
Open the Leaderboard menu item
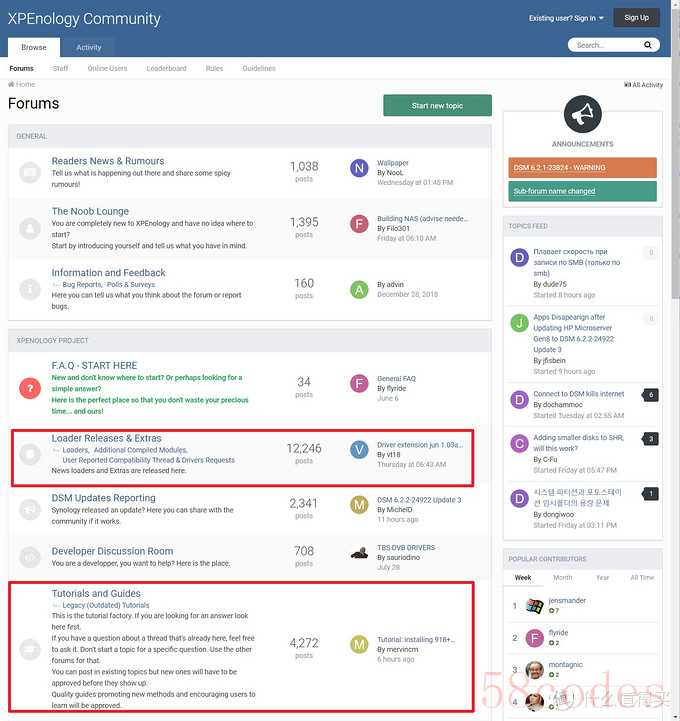166,69
